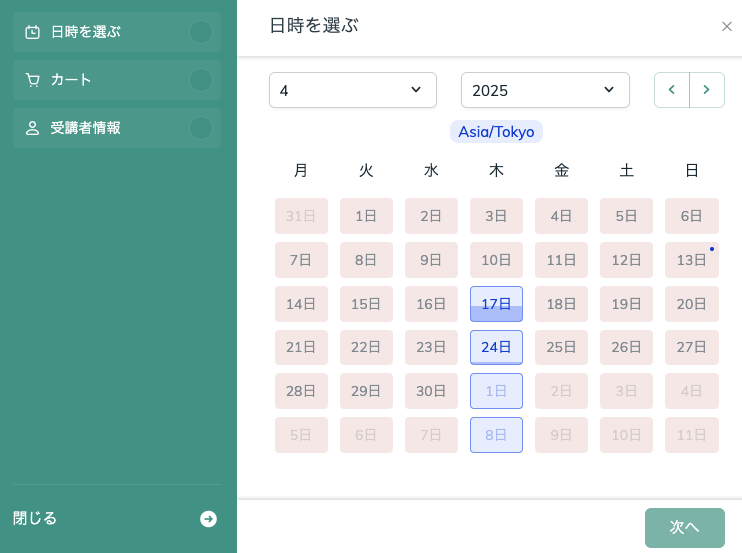This screenshot has width=742, height=553.
Task: Toggle the status circle on 日時を選ぶ step
Action: (201, 32)
